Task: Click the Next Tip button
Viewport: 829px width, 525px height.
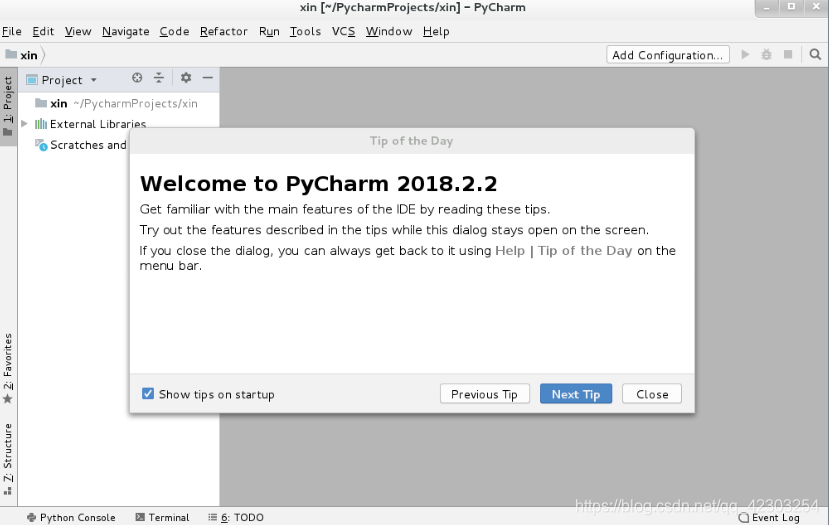Action: pos(576,394)
